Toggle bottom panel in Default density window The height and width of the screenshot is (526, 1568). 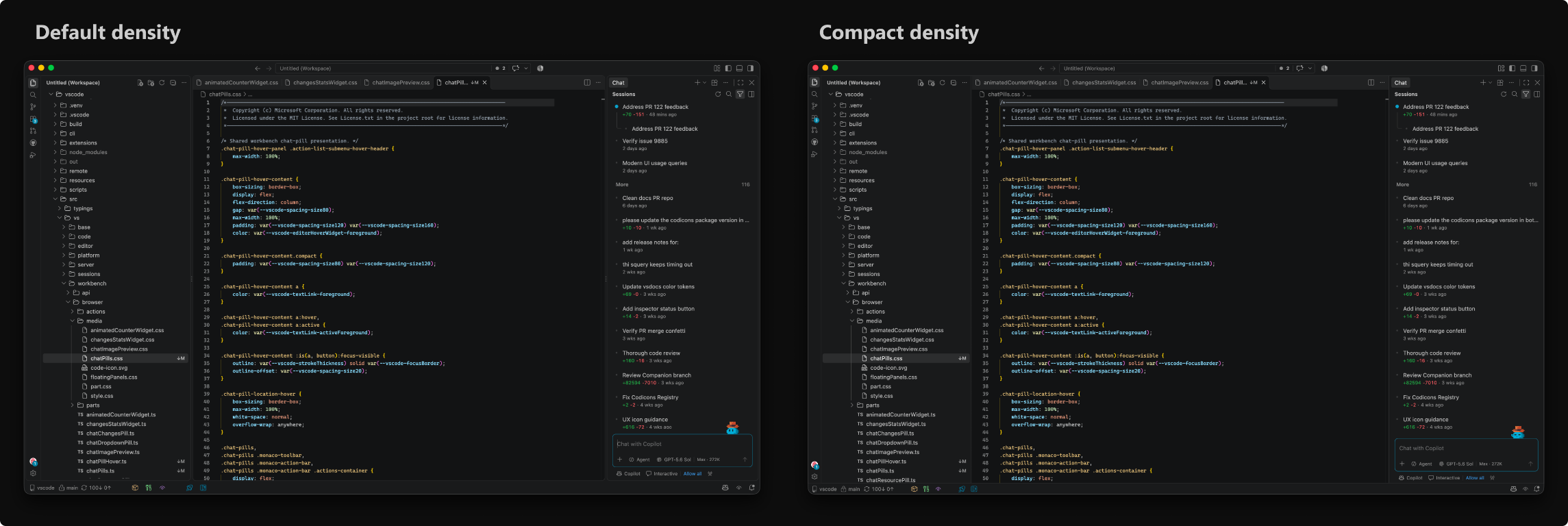click(x=739, y=68)
